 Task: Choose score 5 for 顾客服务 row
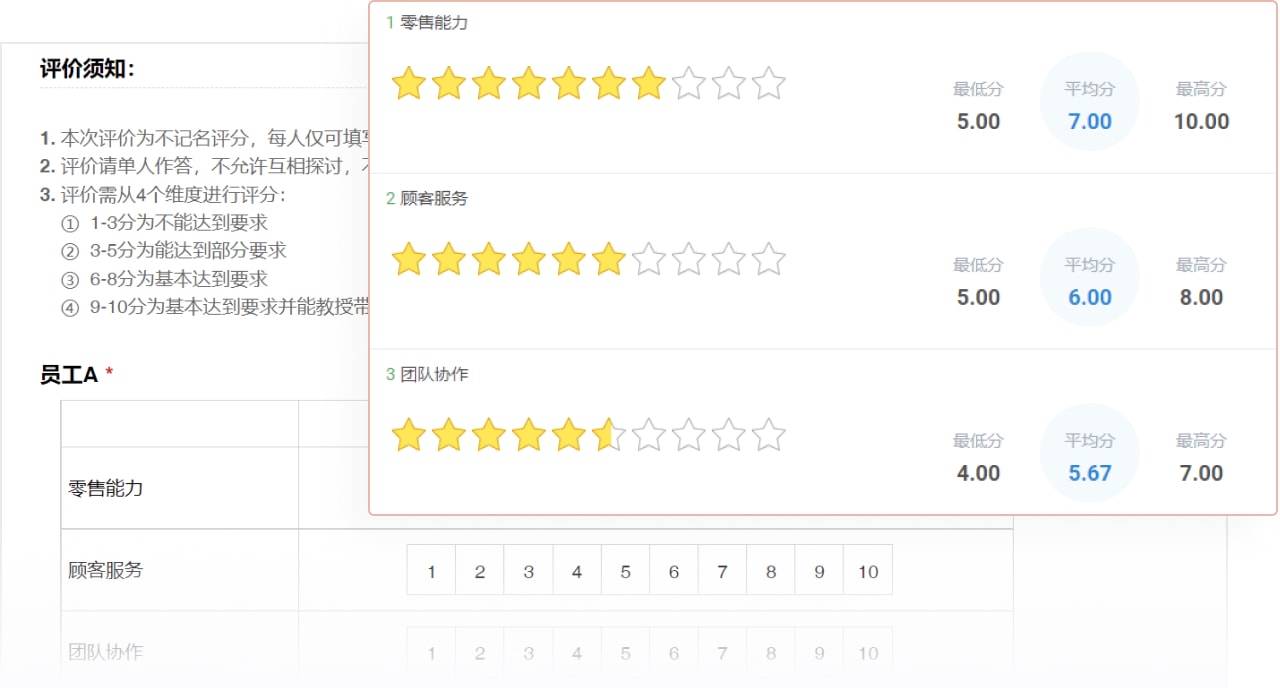[625, 571]
